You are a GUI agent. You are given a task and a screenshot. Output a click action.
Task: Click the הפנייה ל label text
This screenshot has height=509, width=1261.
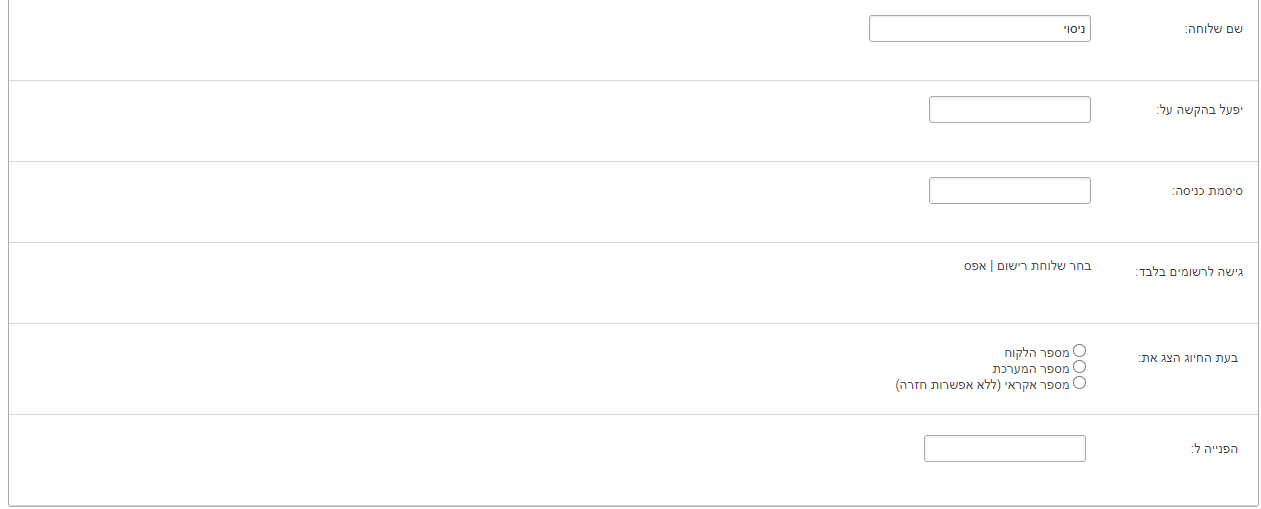[1214, 449]
